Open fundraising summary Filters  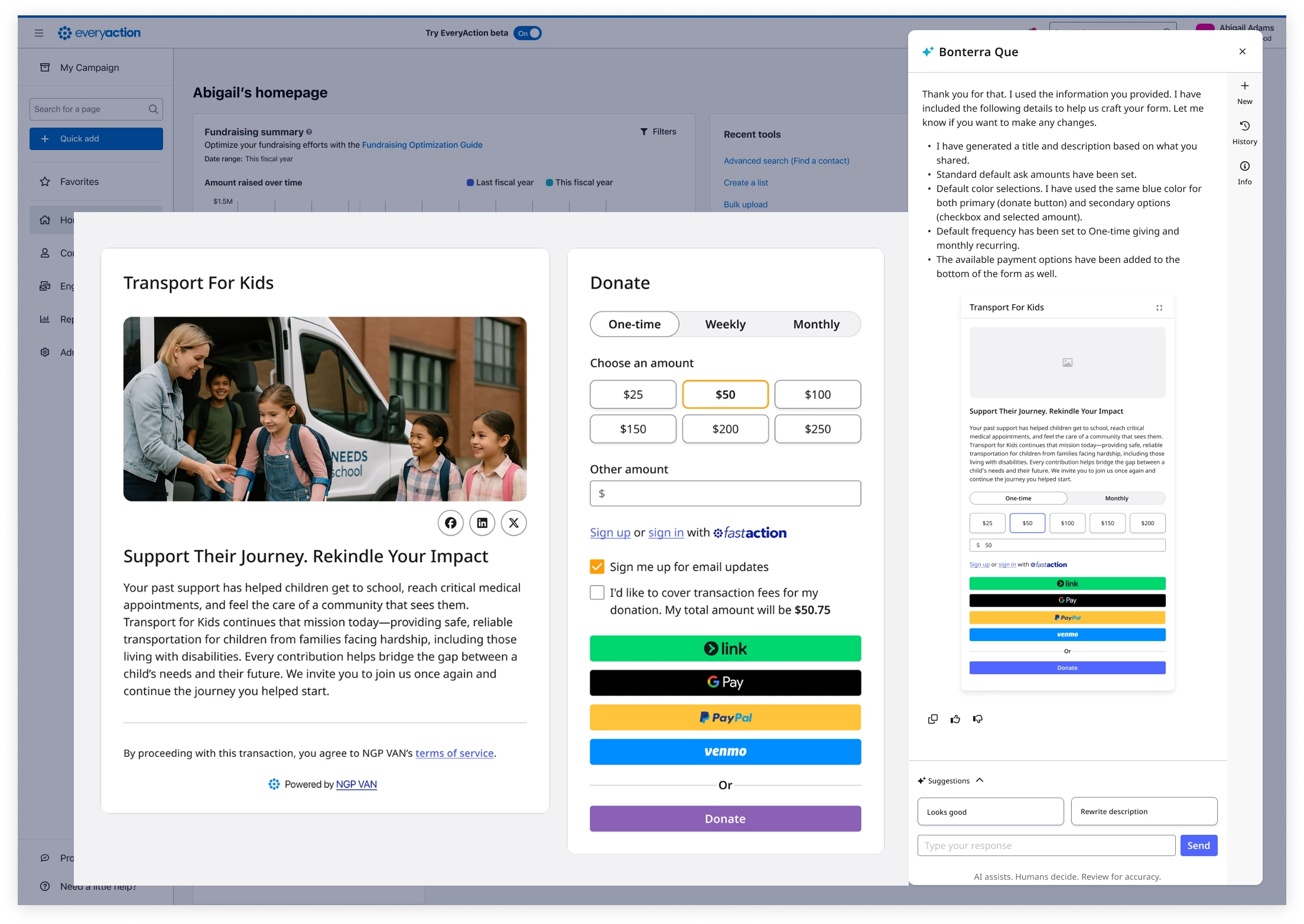[x=658, y=132]
